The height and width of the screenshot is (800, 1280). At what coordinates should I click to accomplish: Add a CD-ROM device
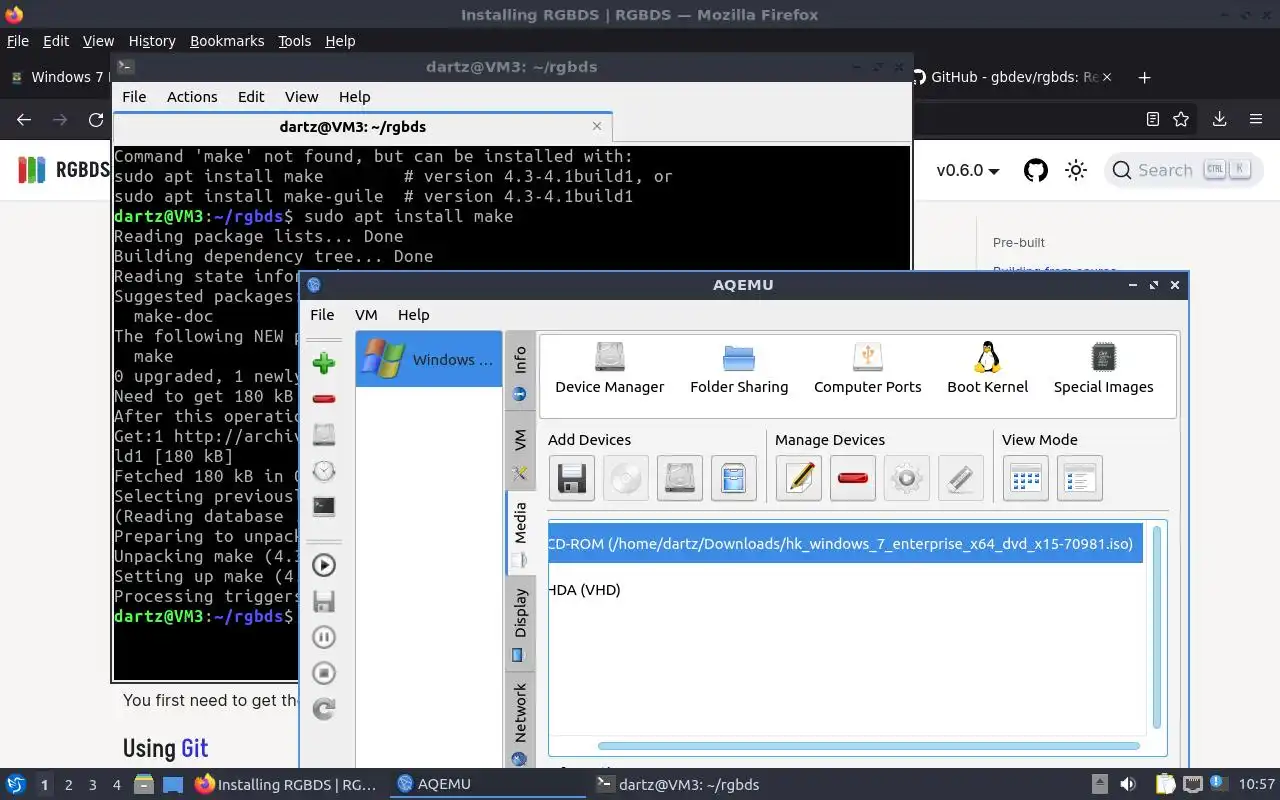[x=626, y=478]
